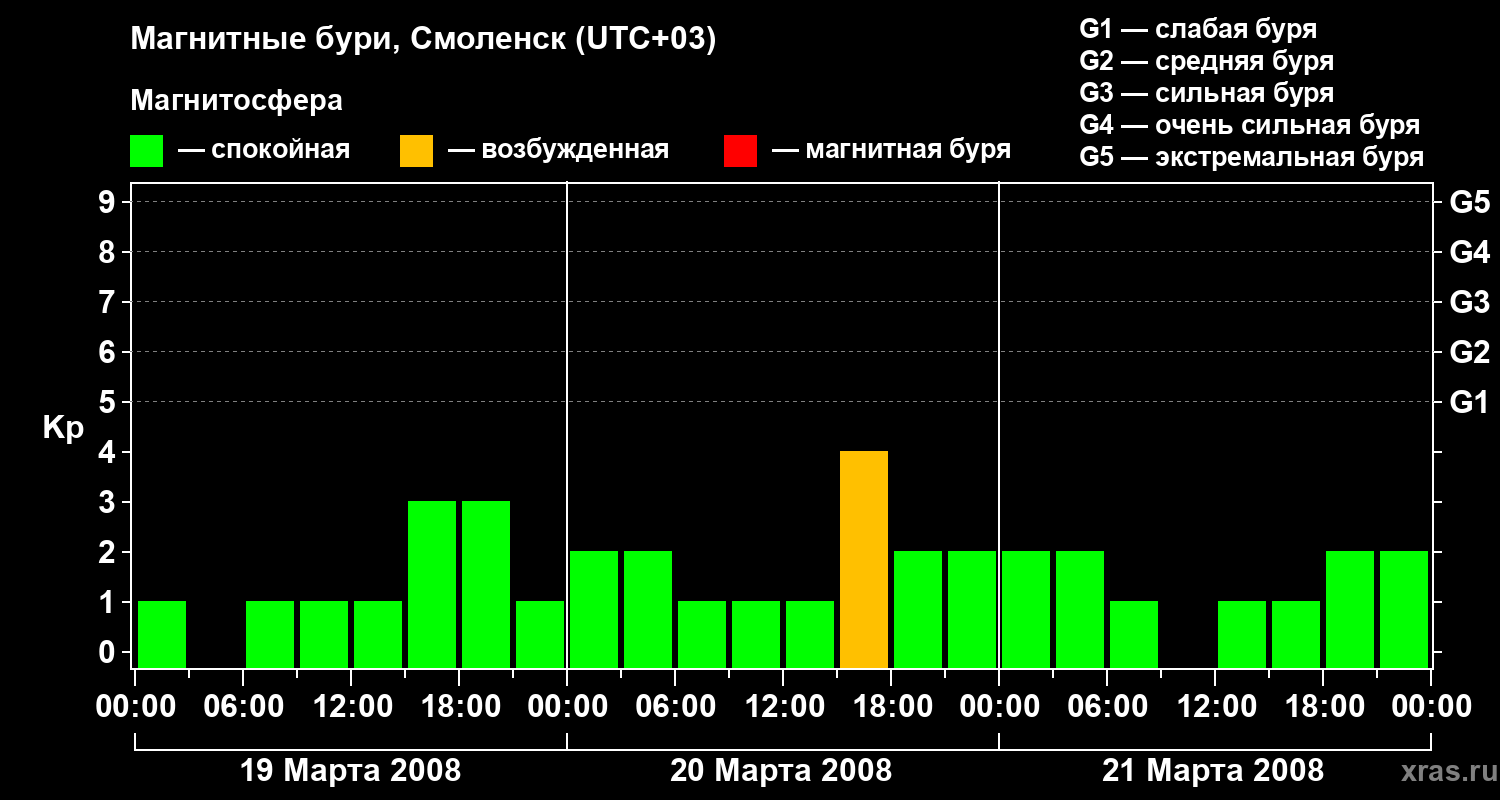Click the «G5 — экстремальная буря» legend line
Image resolution: width=1500 pixels, height=800 pixels.
[x=1252, y=158]
